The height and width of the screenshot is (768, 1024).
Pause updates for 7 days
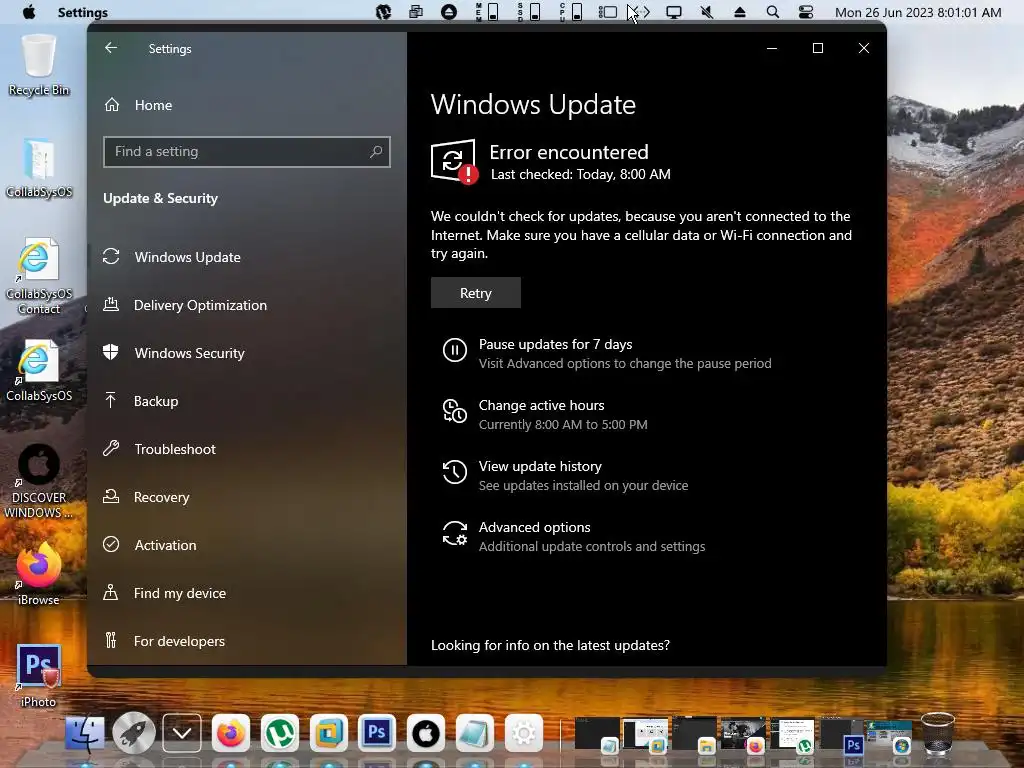(555, 344)
